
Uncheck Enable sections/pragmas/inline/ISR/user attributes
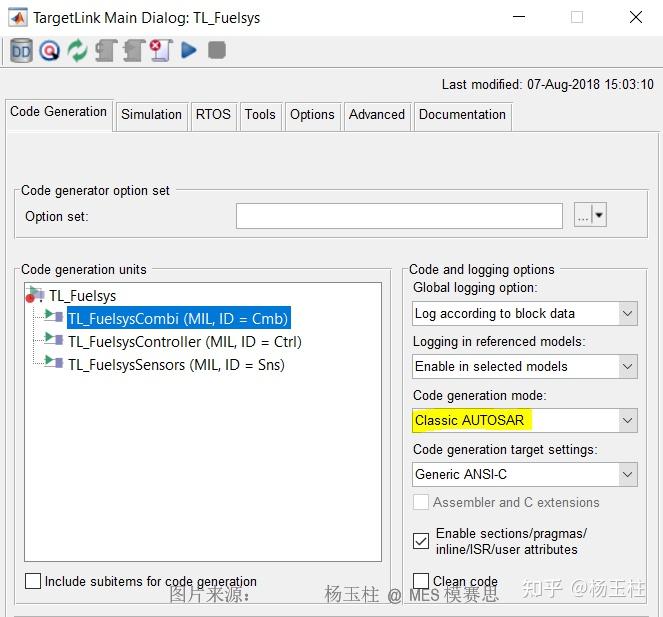421,541
